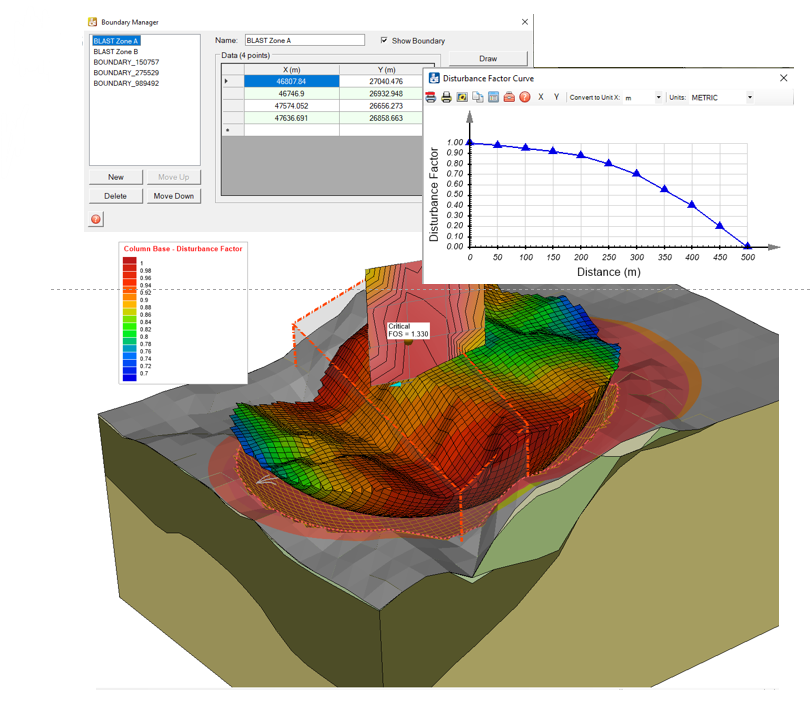Select BOUNDARY_150757 in the list
810x709 pixels.
pyautogui.click(x=126, y=62)
